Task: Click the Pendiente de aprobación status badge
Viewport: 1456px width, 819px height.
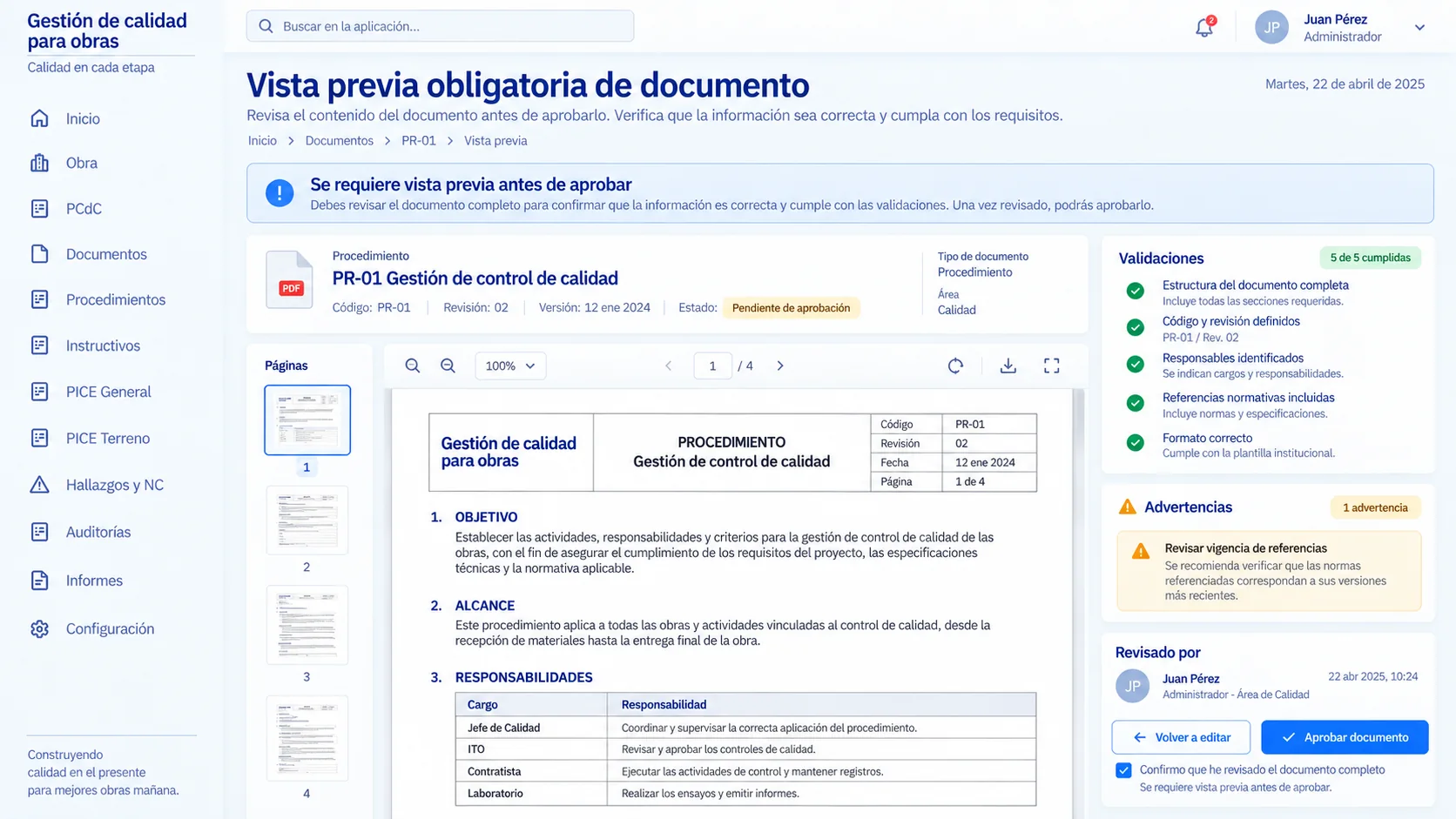Action: coord(791,308)
